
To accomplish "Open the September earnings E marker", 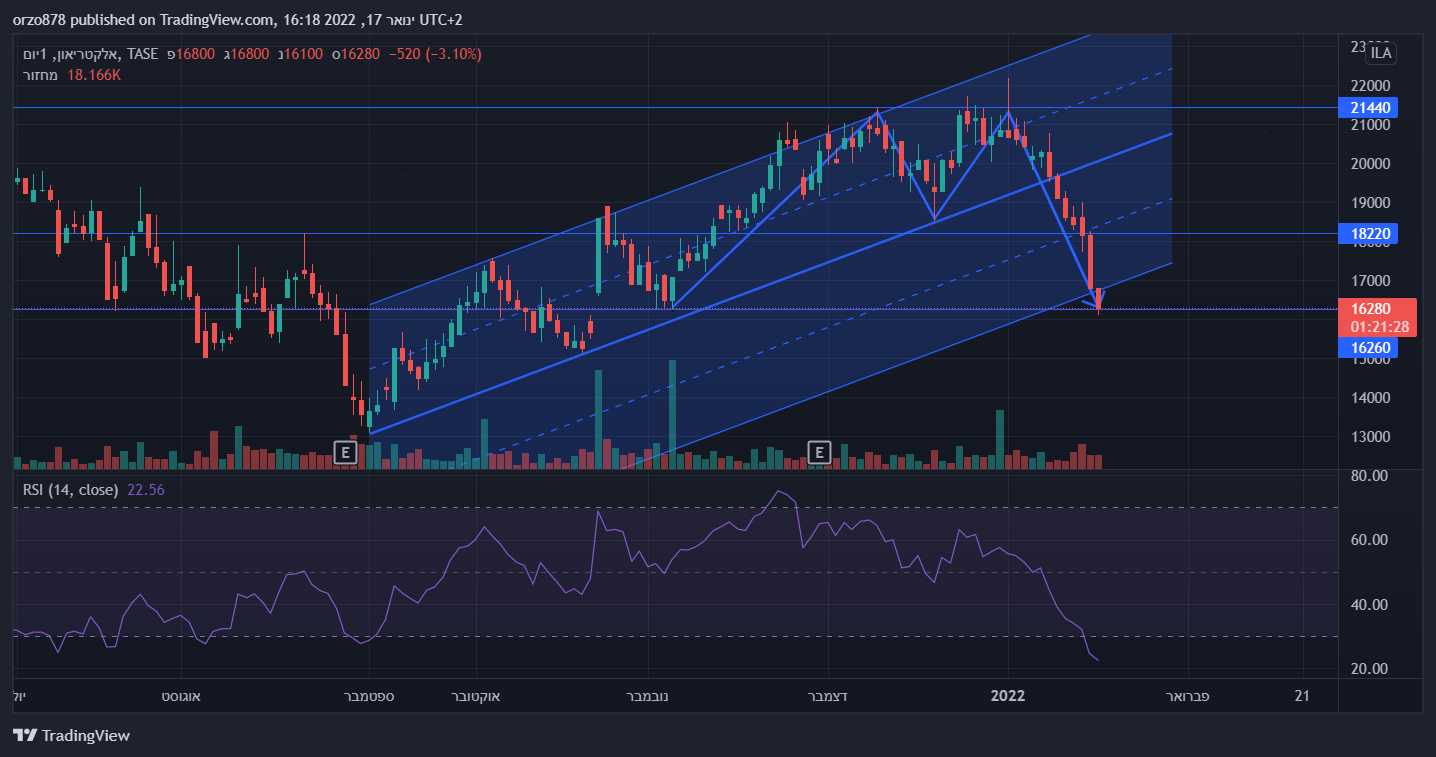I will pos(345,452).
